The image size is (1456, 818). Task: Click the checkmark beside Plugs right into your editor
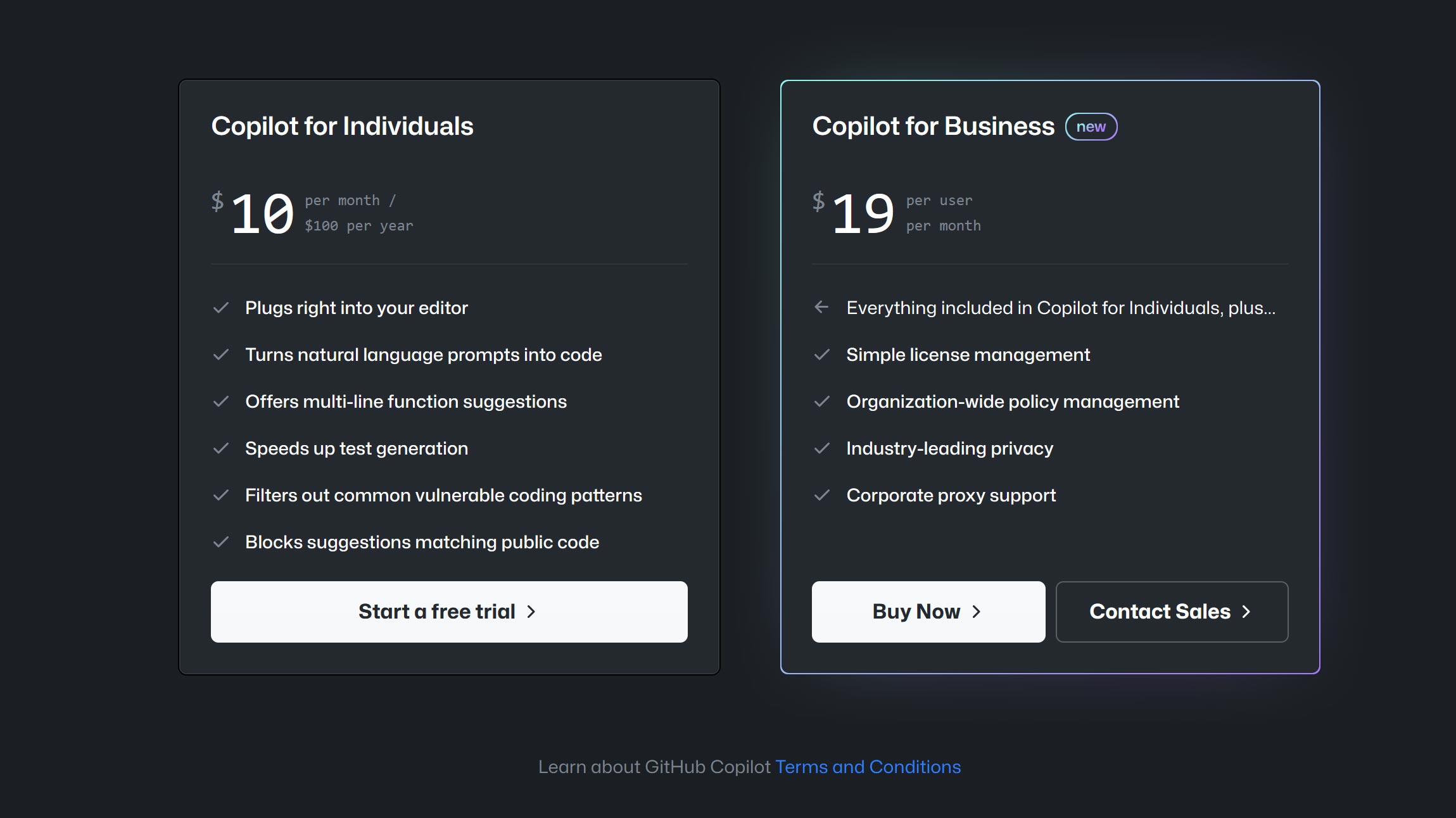[x=221, y=308]
